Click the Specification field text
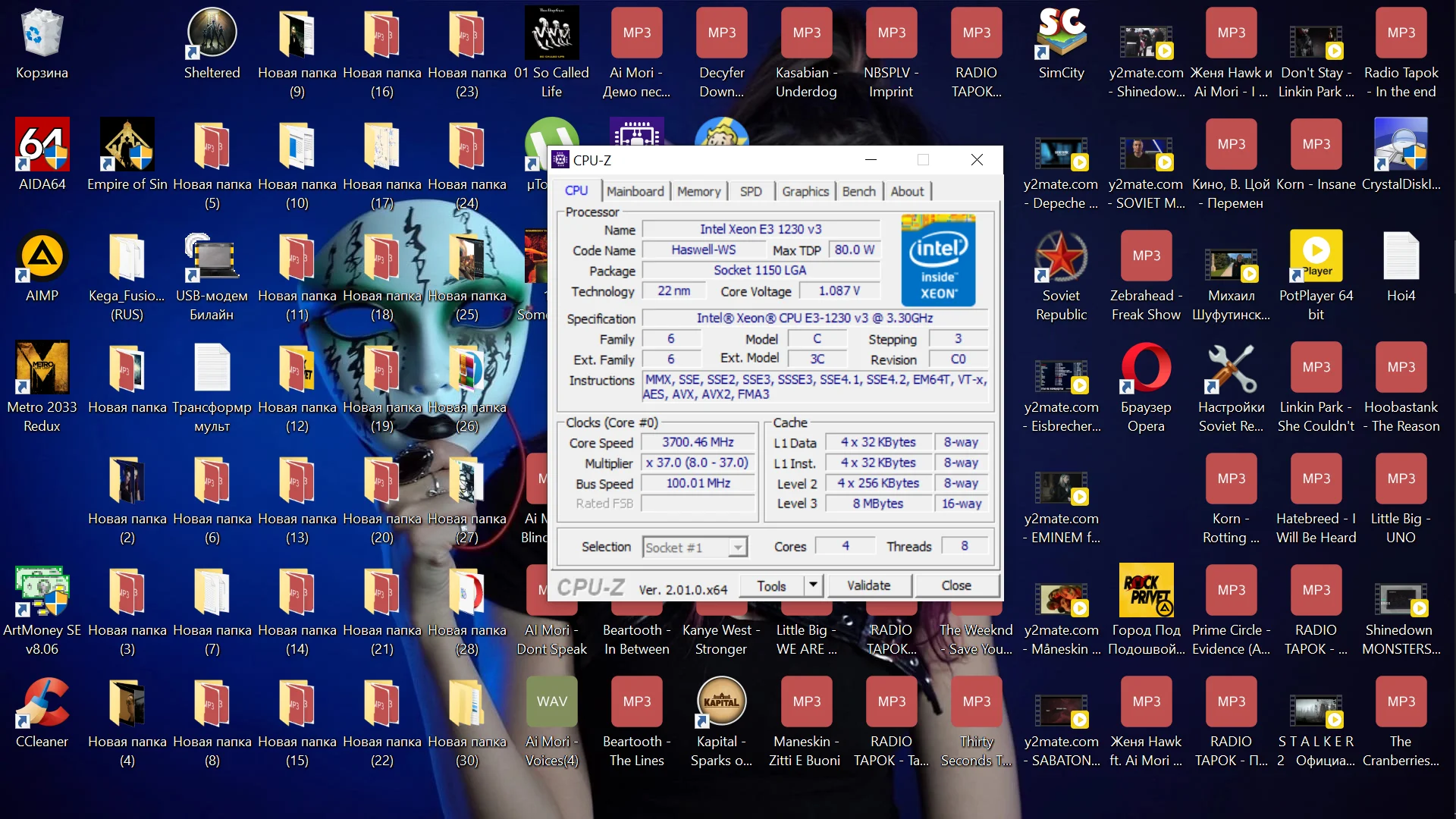This screenshot has height=819, width=1456. click(814, 318)
